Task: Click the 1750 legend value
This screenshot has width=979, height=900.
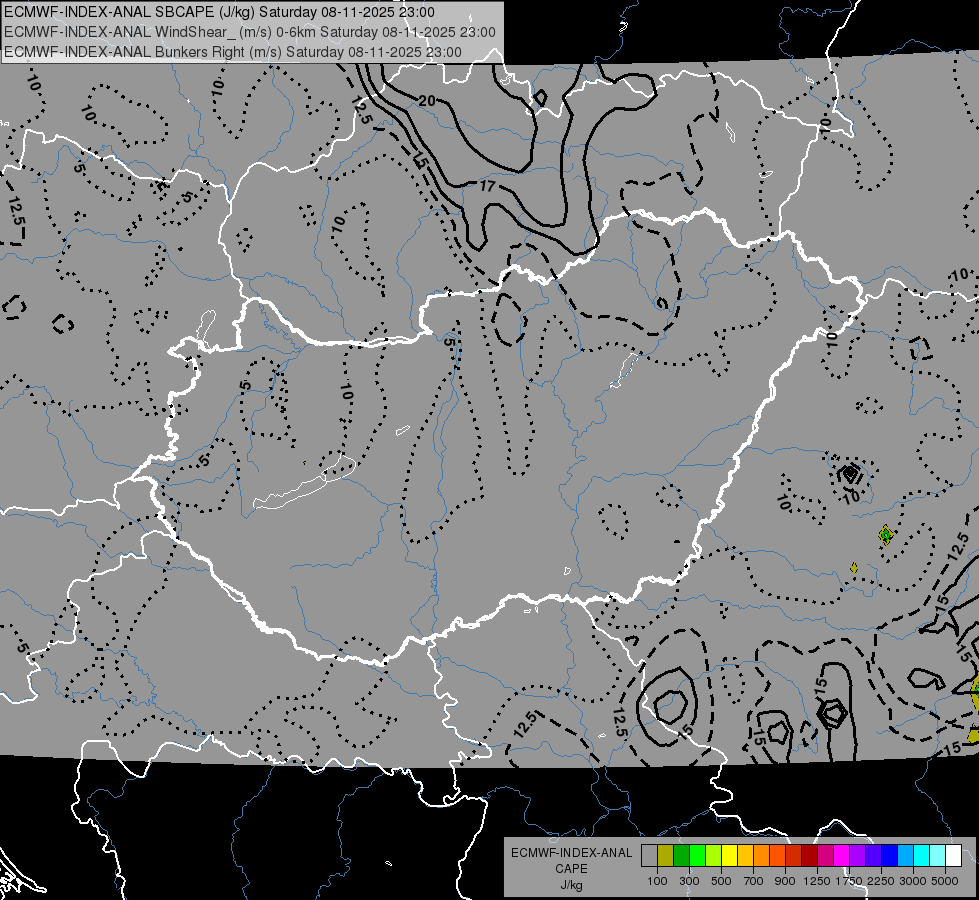Action: pyautogui.click(x=849, y=881)
